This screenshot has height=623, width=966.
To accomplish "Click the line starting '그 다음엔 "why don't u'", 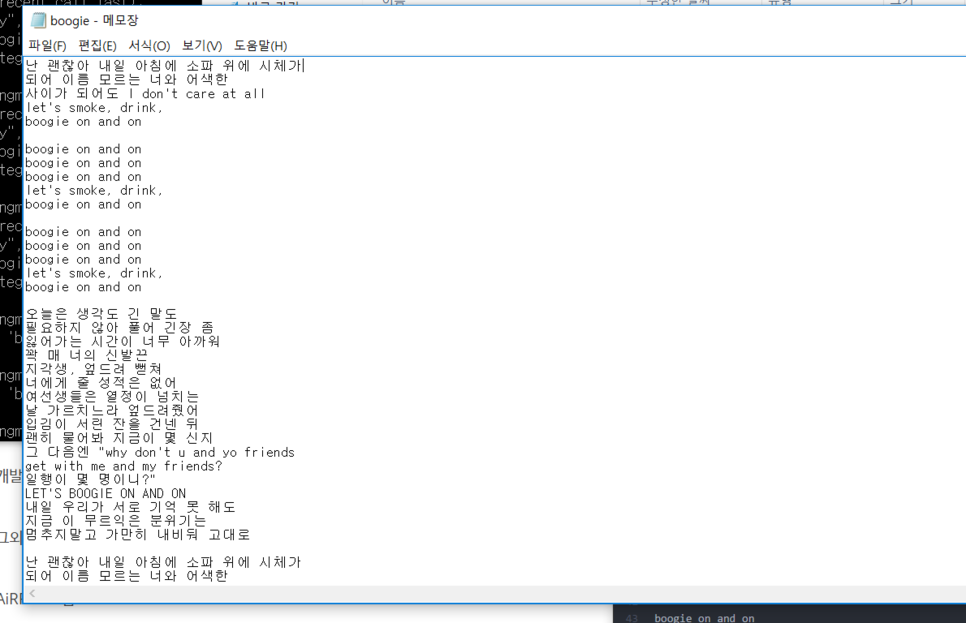I will click(x=160, y=452).
